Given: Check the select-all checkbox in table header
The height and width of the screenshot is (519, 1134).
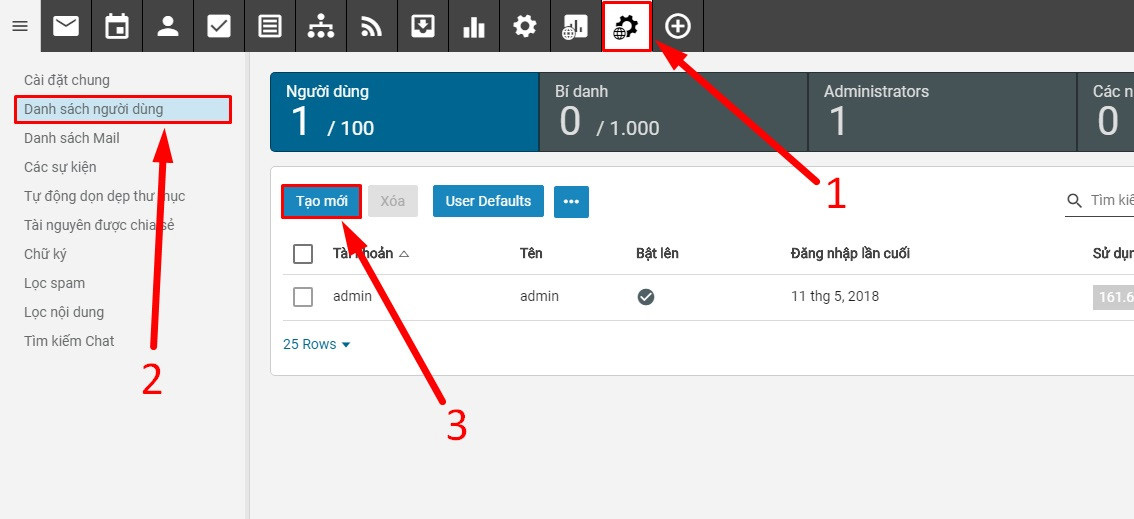Looking at the screenshot, I should tap(303, 254).
